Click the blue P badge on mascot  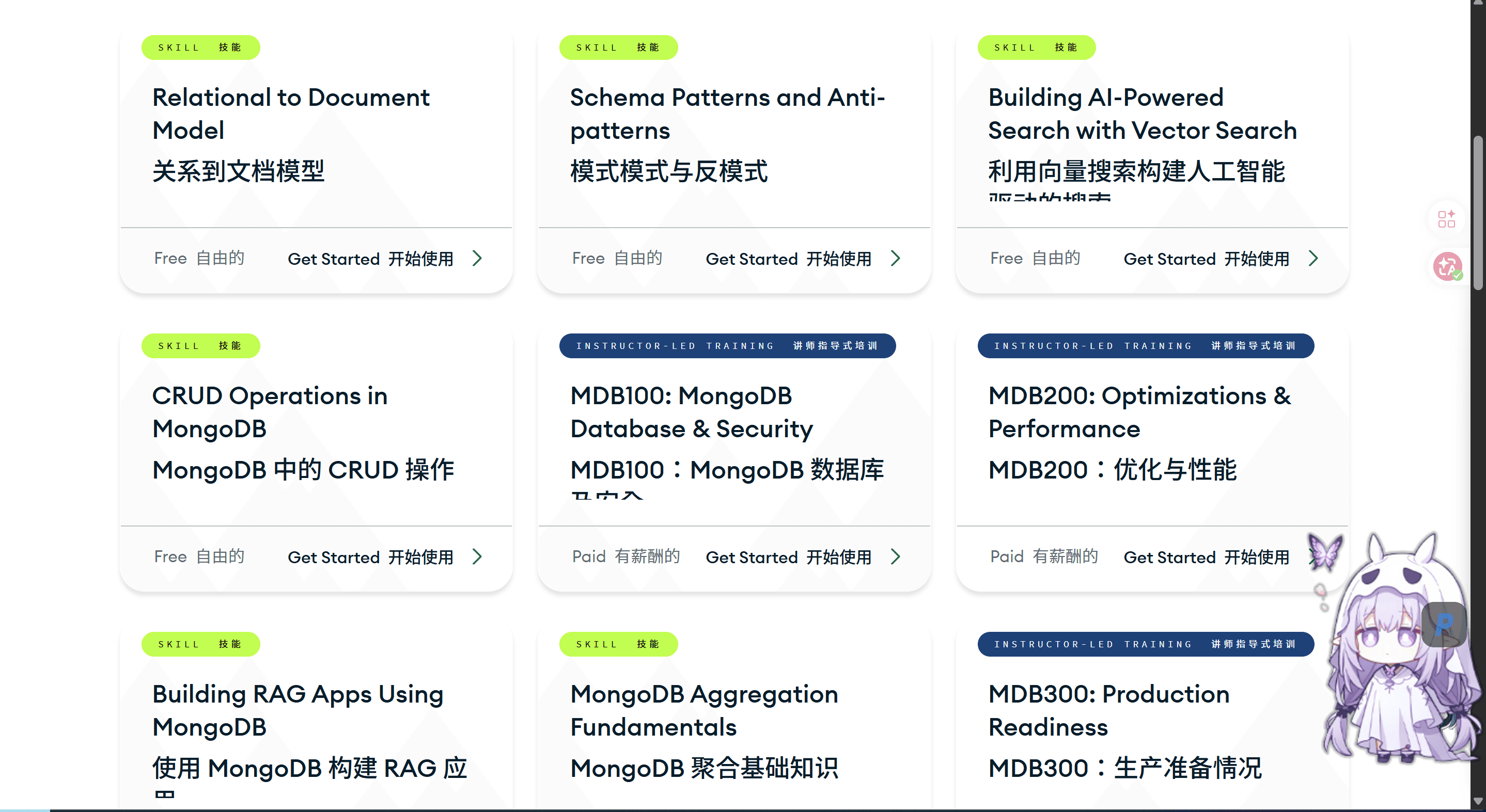point(1444,625)
